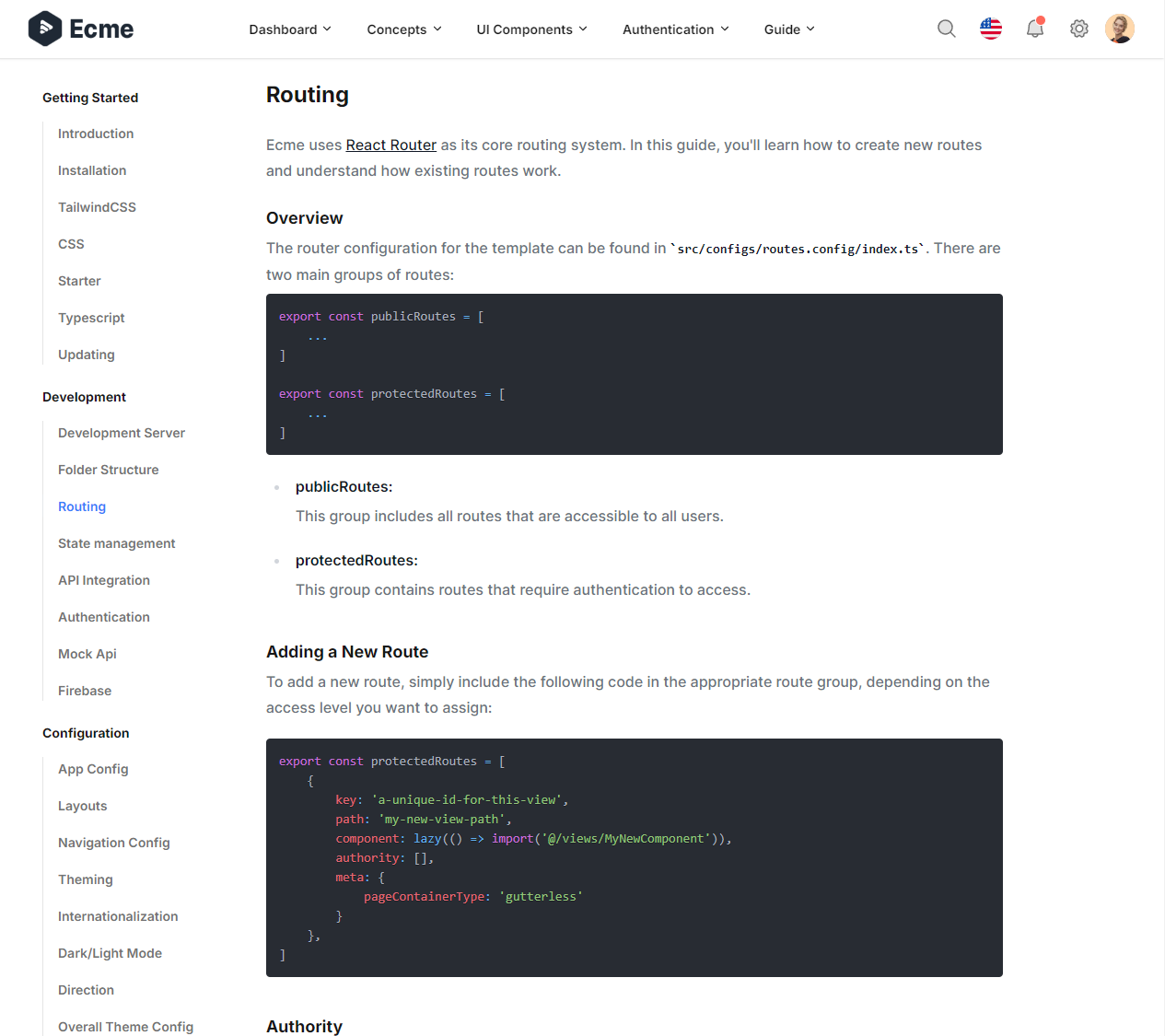
Task: Open the search with the magnifier icon
Action: (947, 29)
